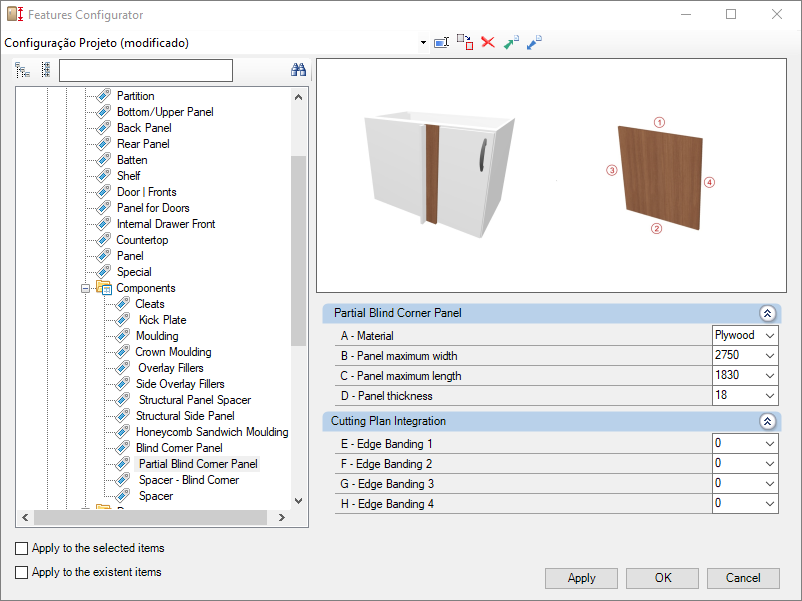Click the Cancel button
This screenshot has height=601, width=802.
click(743, 578)
